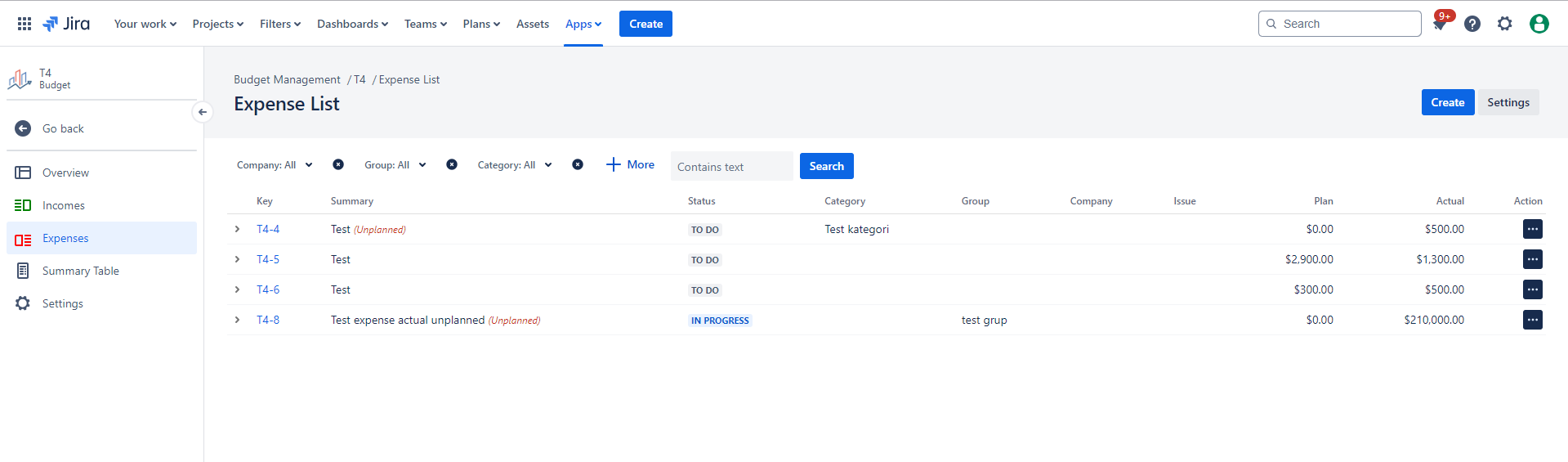Click the TO DO status of T4-5
This screenshot has width=1568, height=462.
click(705, 260)
